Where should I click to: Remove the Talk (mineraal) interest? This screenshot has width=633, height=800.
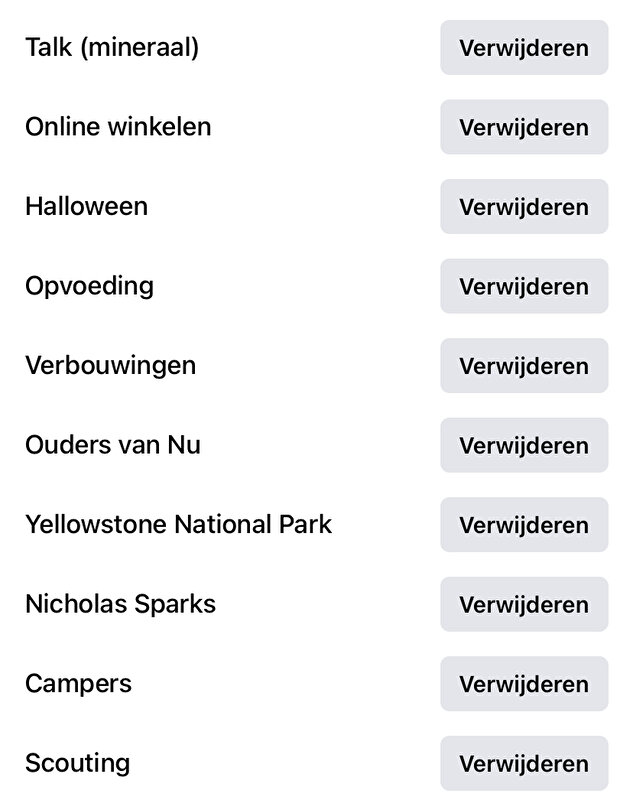(x=523, y=48)
